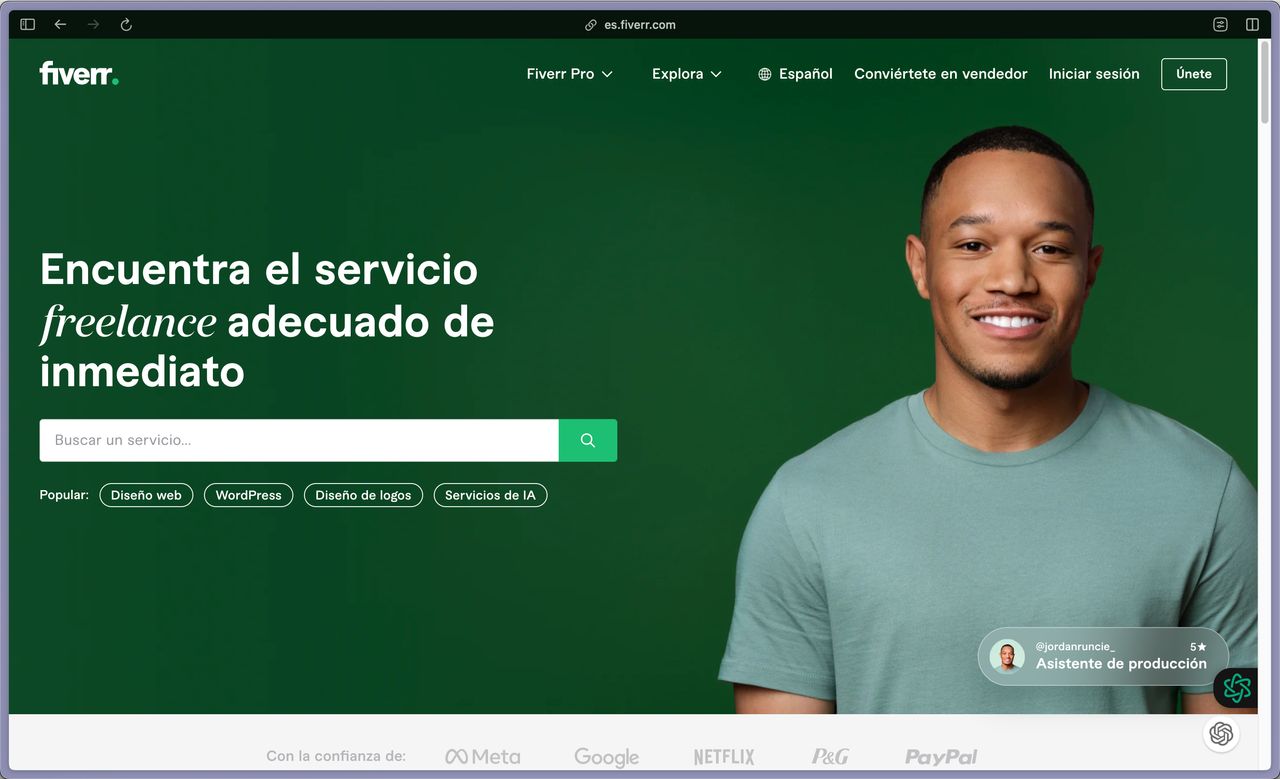Click the round ChatGPT icon at bottom

pyautogui.click(x=1221, y=734)
